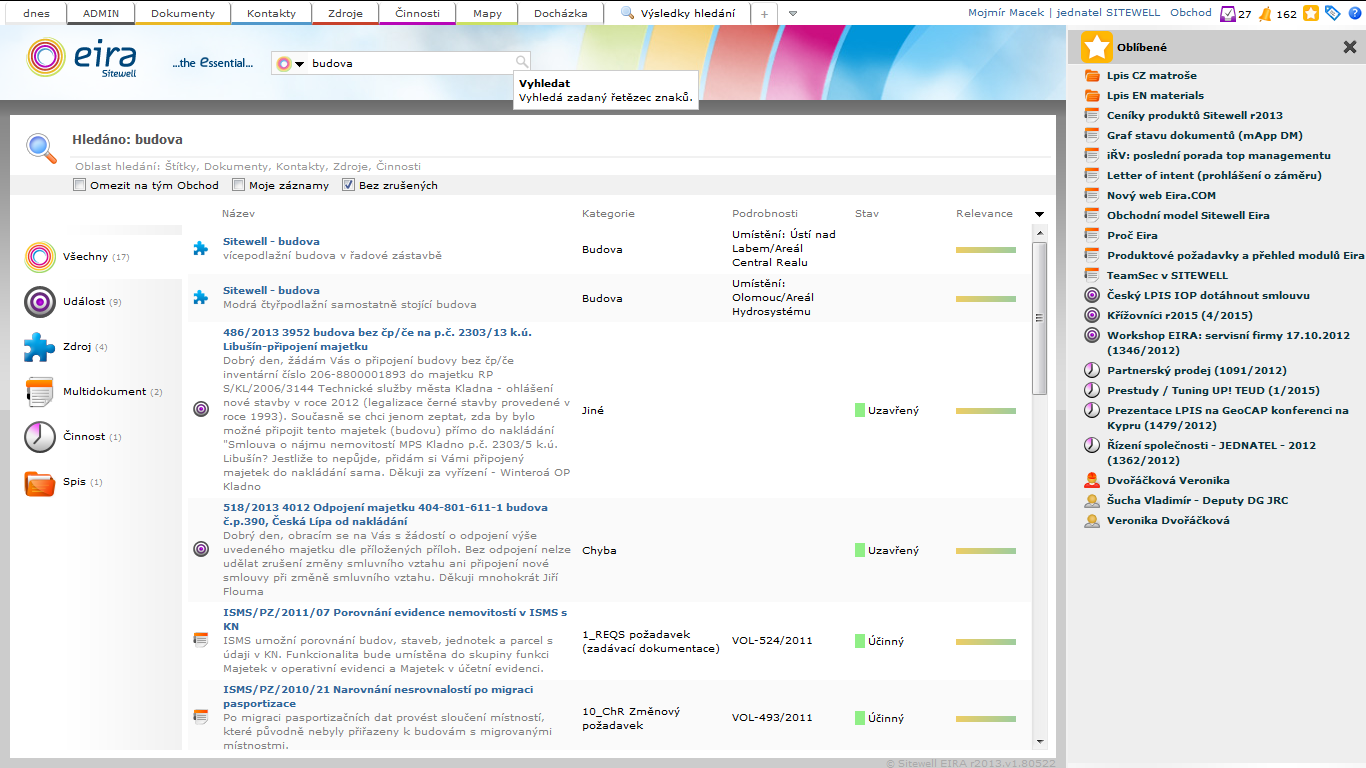This screenshot has width=1366, height=768.
Task: Click green Účinný status swatch of ISMS/PZ/2011/07 row
Action: [x=860, y=641]
